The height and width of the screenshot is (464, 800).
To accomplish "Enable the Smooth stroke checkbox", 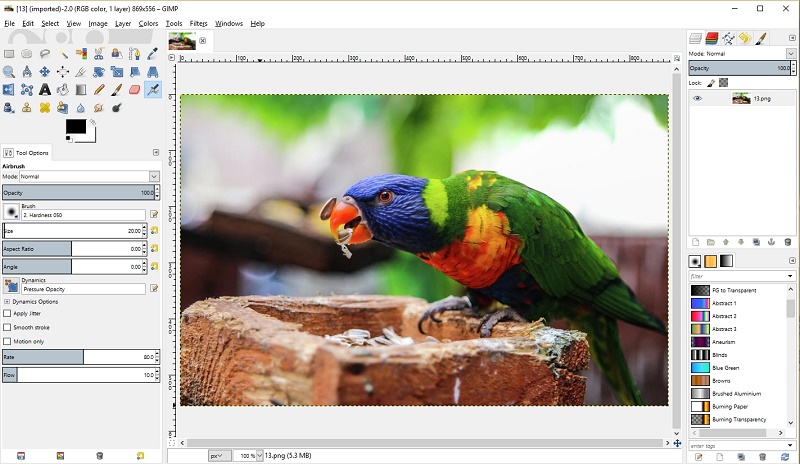I will point(7,327).
